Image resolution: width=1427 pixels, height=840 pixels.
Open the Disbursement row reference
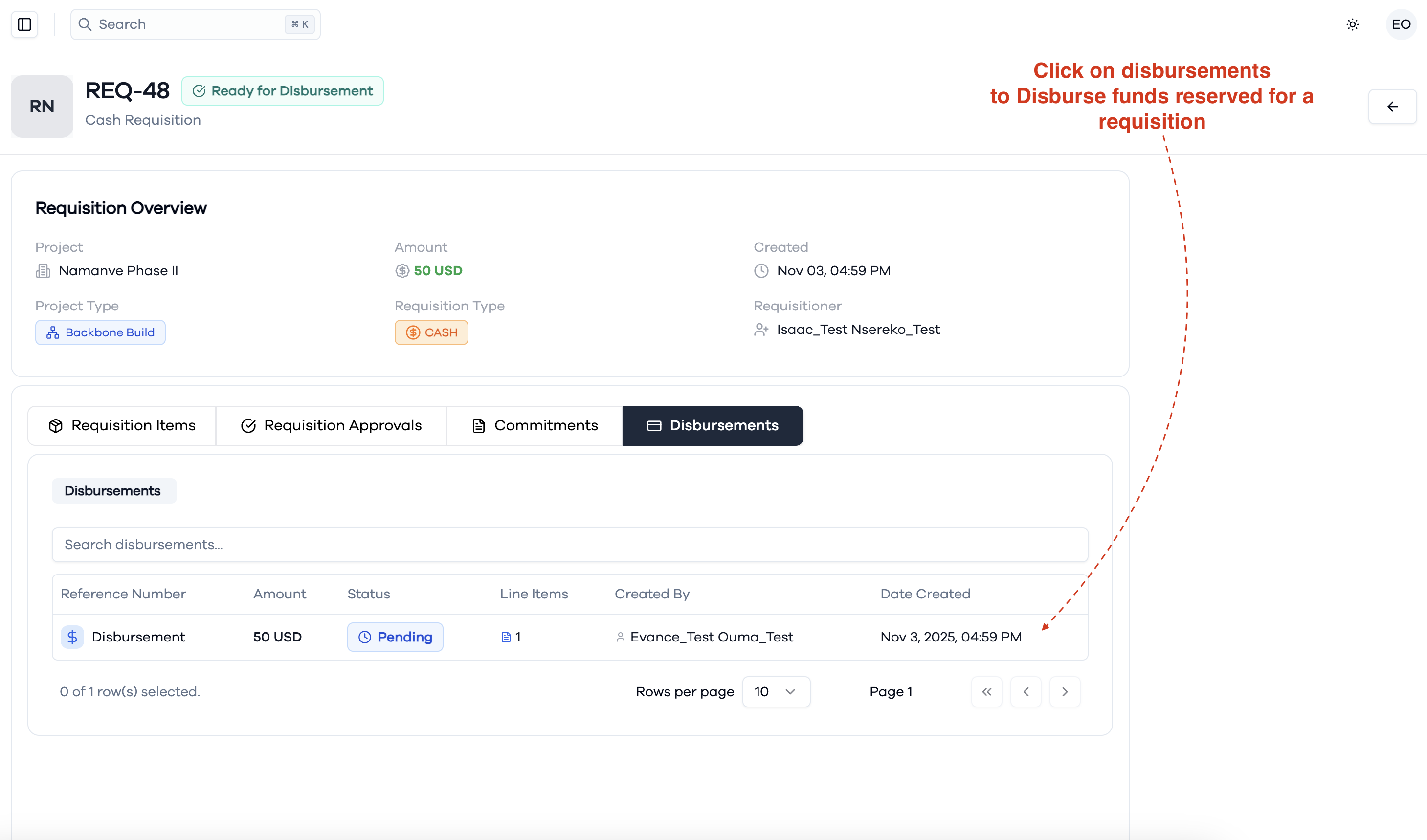(x=138, y=638)
